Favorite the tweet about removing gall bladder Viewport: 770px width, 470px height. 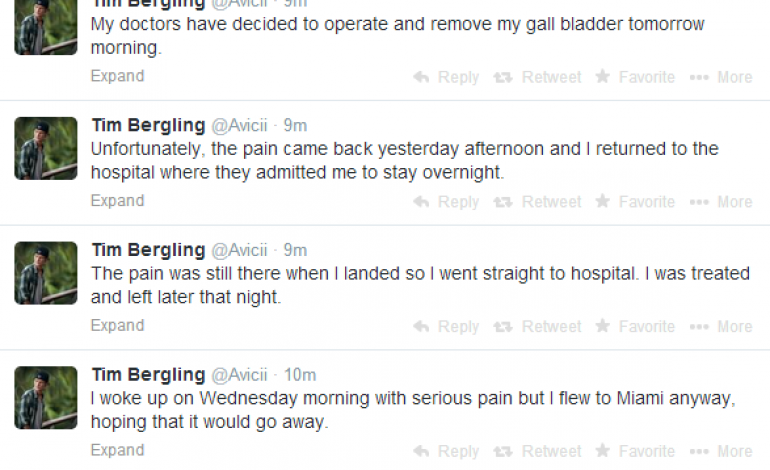coord(635,77)
